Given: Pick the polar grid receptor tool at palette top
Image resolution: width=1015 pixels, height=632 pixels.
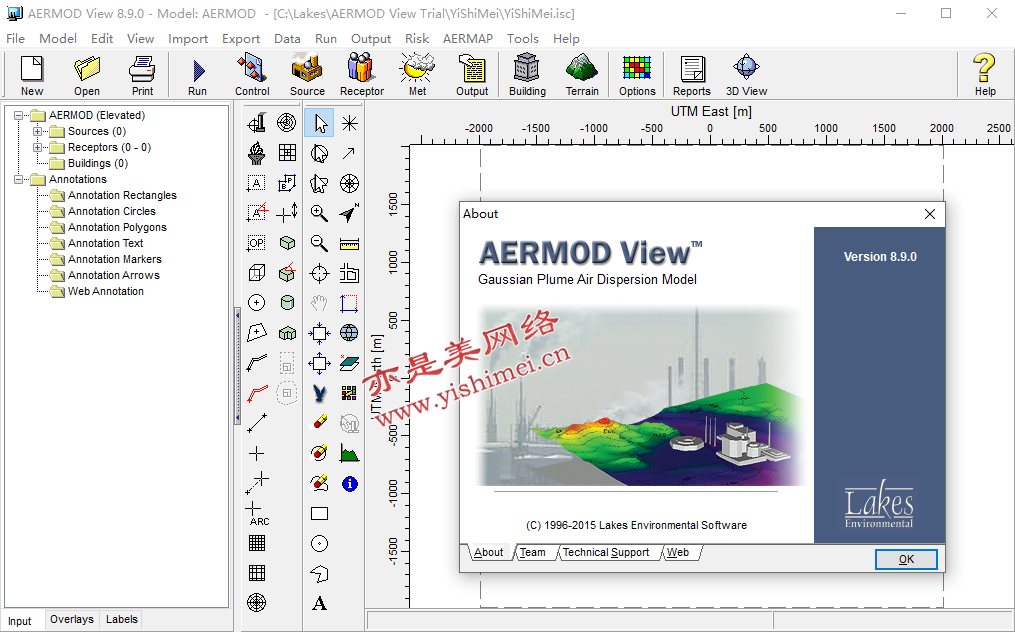Looking at the screenshot, I should pos(287,122).
